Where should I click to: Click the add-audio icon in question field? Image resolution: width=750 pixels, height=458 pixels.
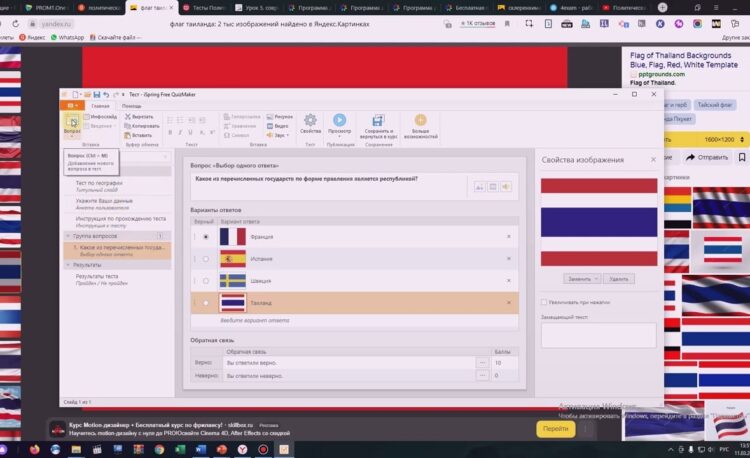(x=506, y=186)
